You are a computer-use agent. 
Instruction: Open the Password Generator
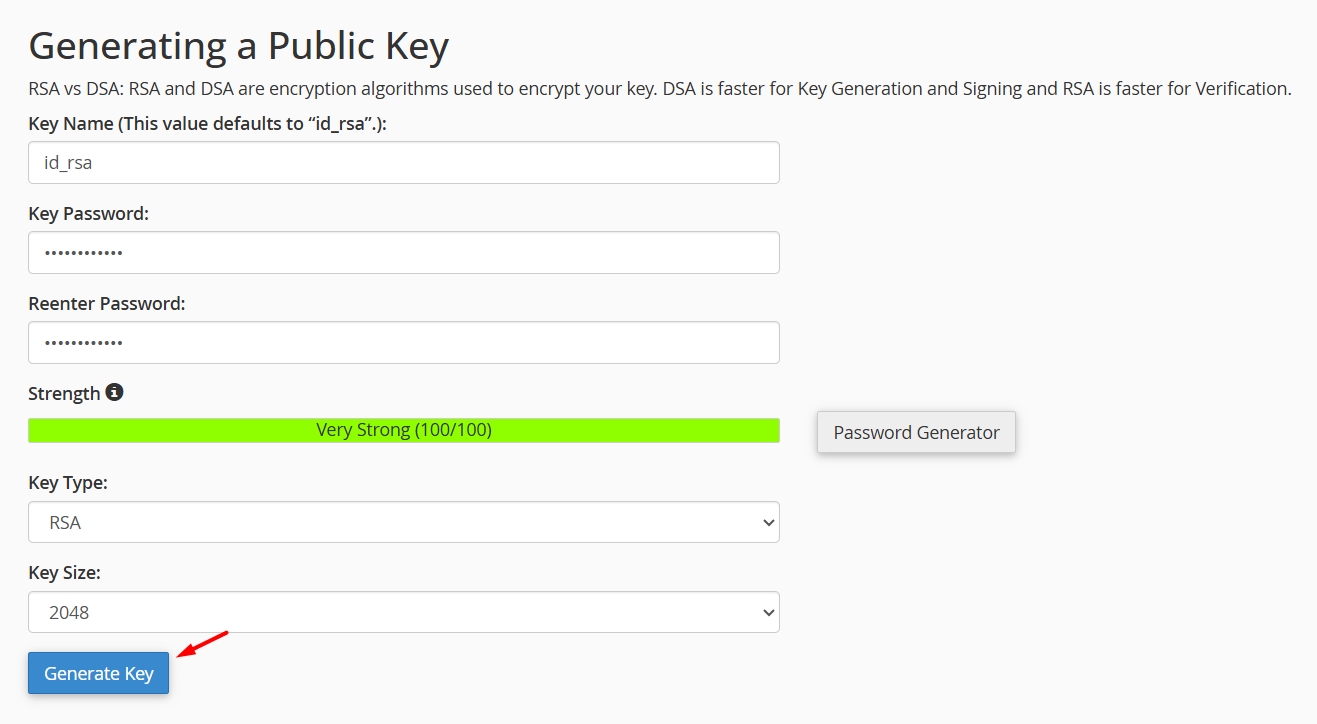(916, 432)
